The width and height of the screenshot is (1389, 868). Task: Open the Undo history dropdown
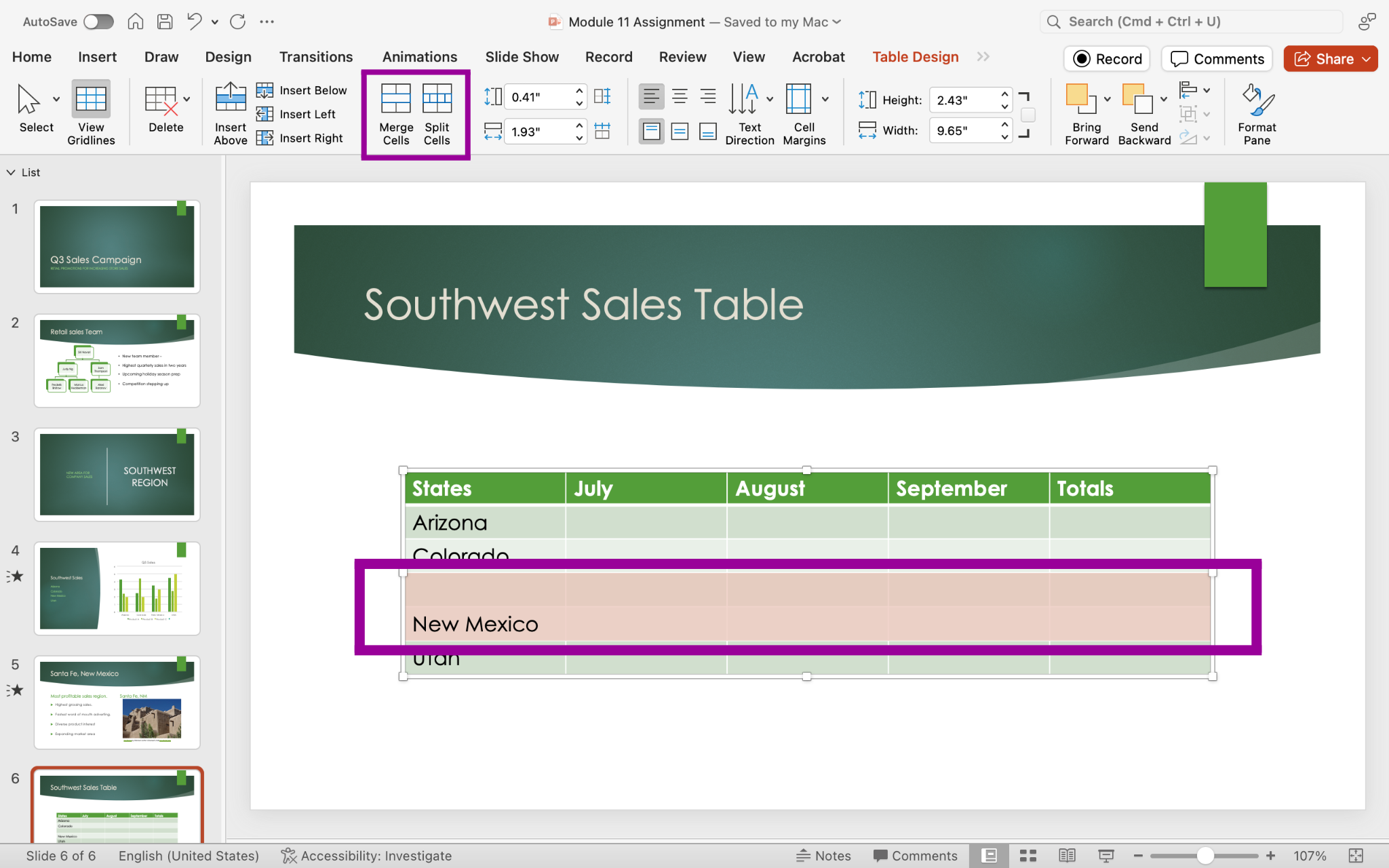(x=215, y=22)
